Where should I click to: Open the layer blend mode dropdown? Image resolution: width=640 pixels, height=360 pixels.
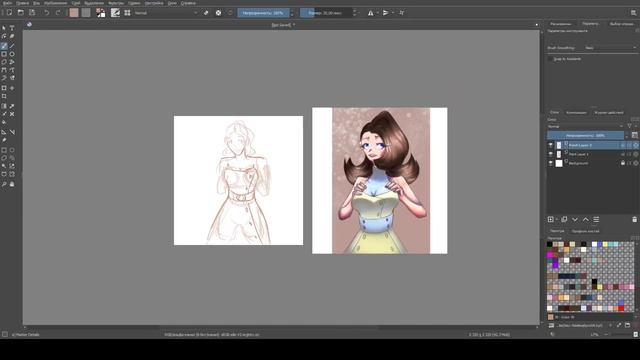pyautogui.click(x=585, y=127)
